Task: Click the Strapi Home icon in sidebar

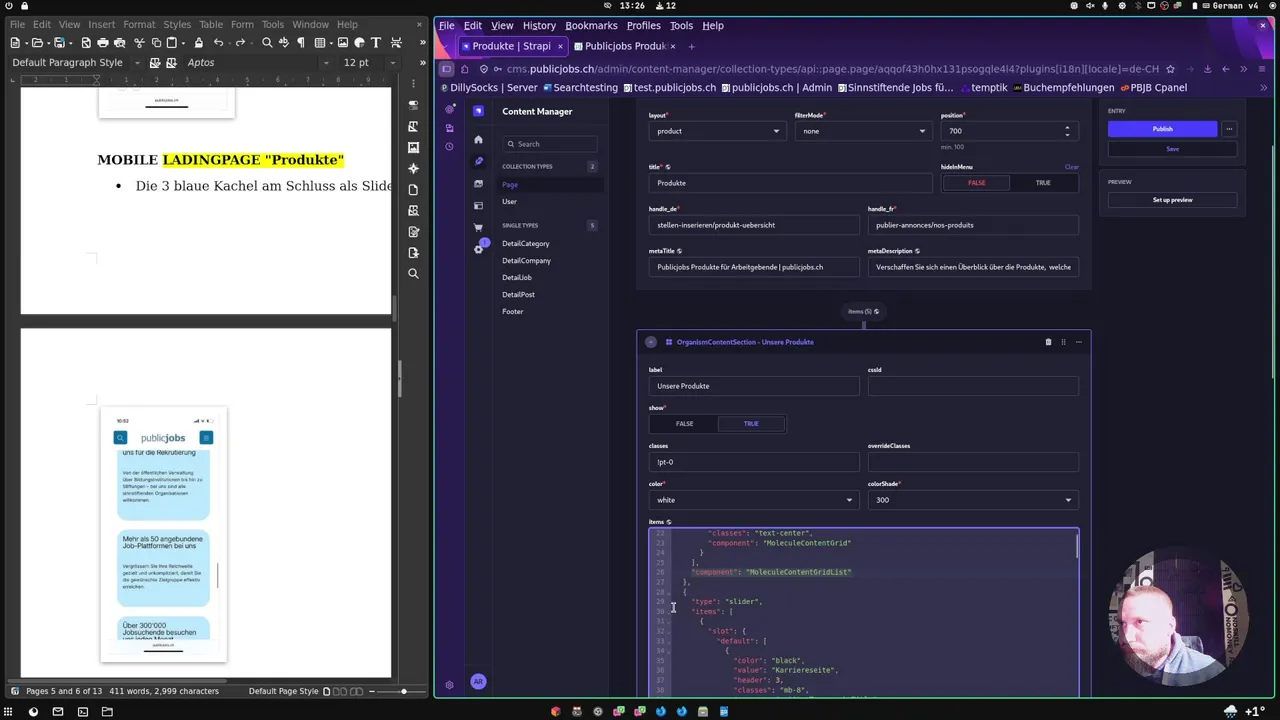Action: tap(478, 139)
